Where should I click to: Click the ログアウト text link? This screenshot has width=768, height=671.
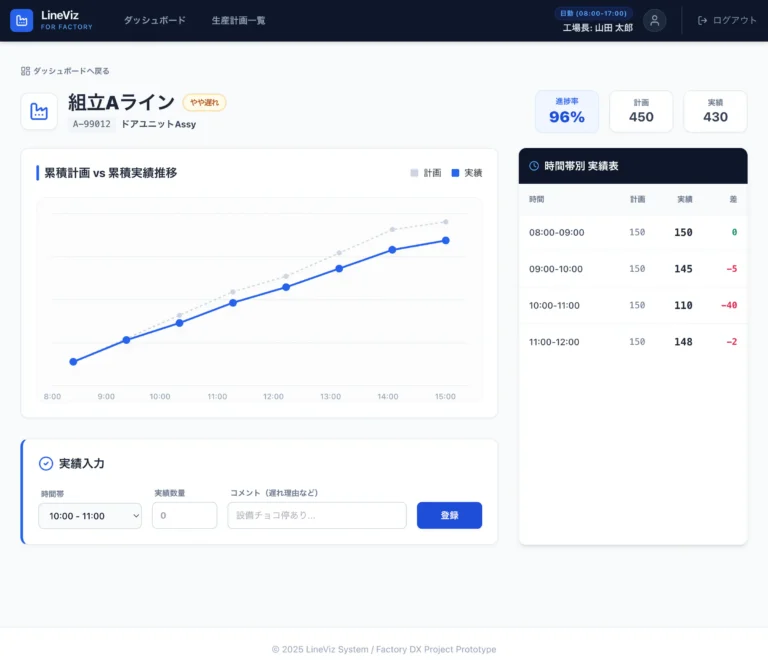pos(734,20)
